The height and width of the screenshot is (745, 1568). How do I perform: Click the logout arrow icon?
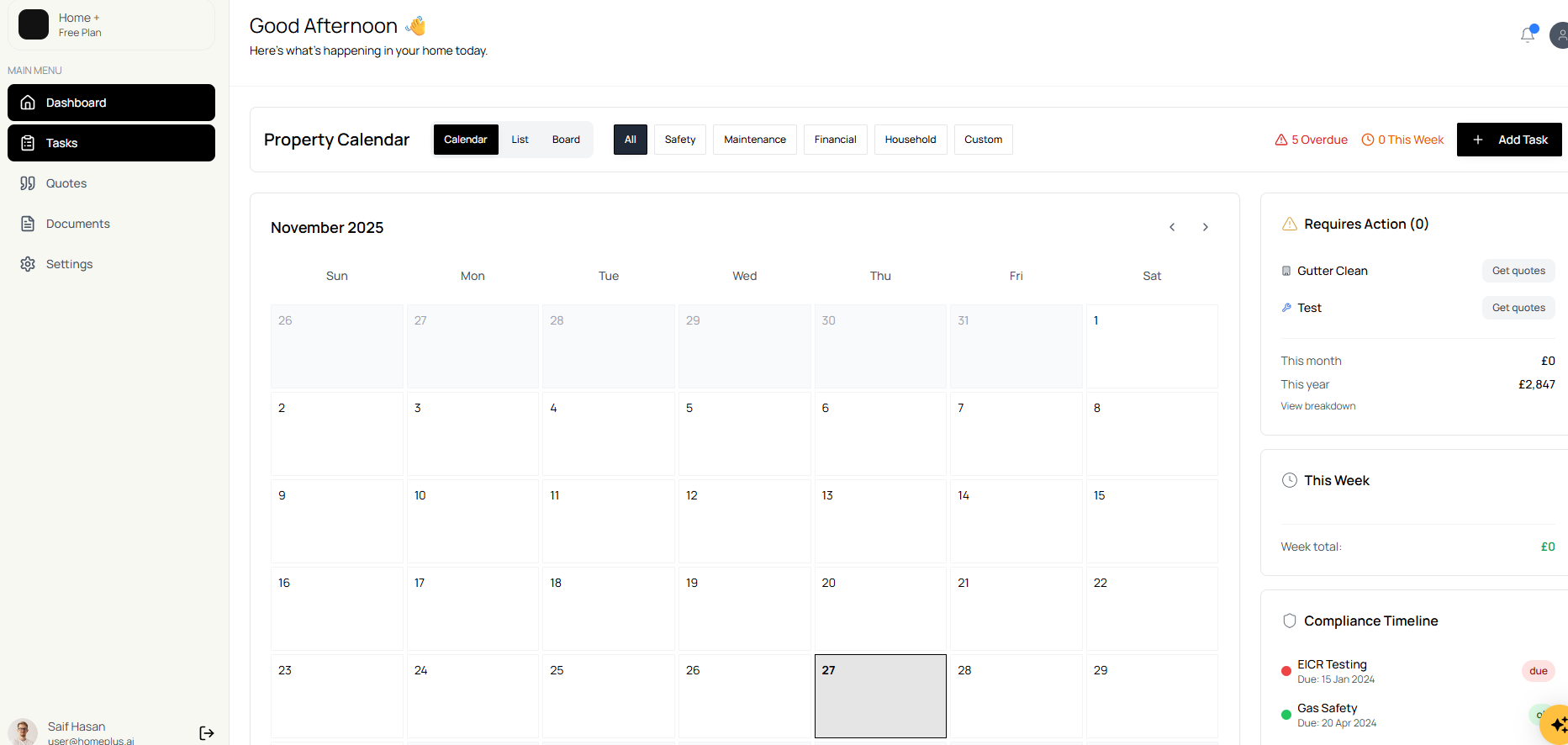pos(207,733)
